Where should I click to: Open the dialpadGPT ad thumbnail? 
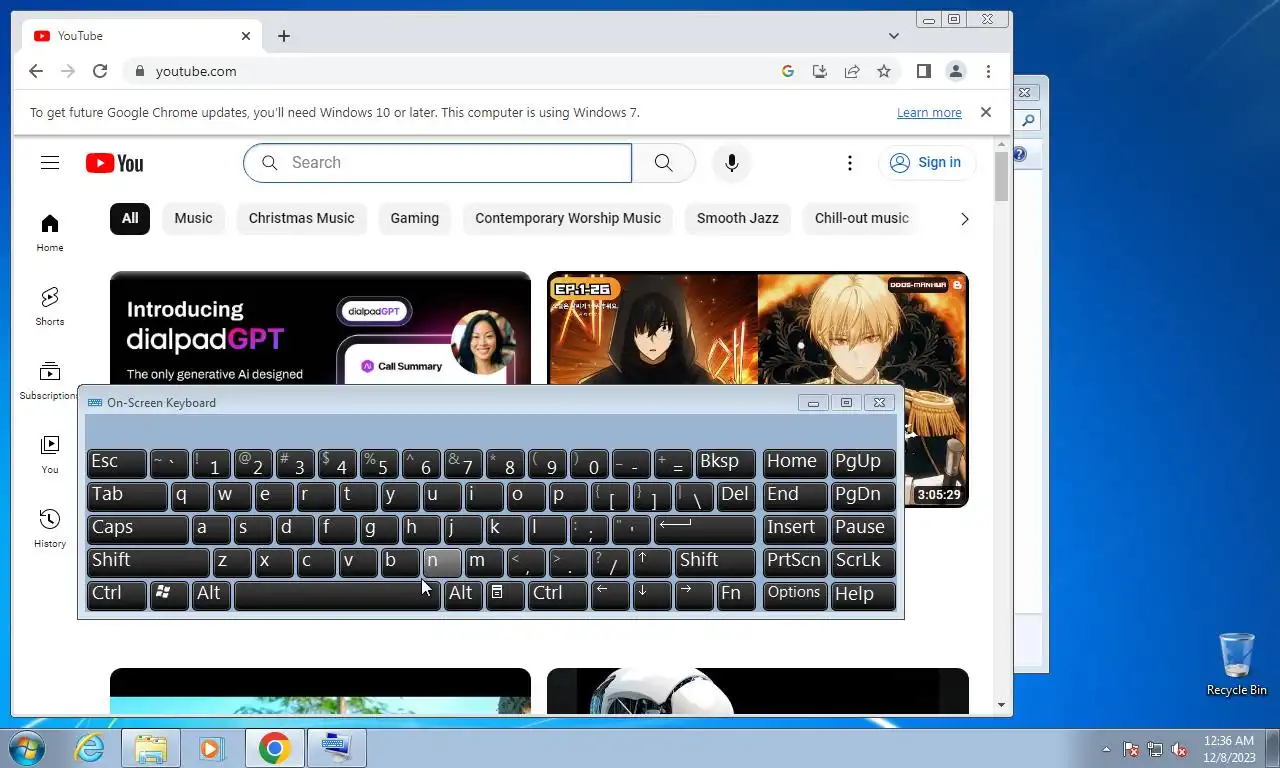[320, 328]
